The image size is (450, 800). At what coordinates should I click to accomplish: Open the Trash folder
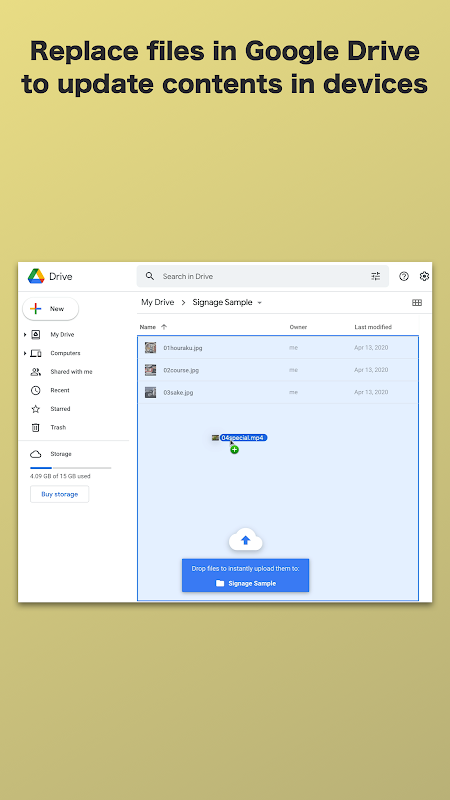48,428
